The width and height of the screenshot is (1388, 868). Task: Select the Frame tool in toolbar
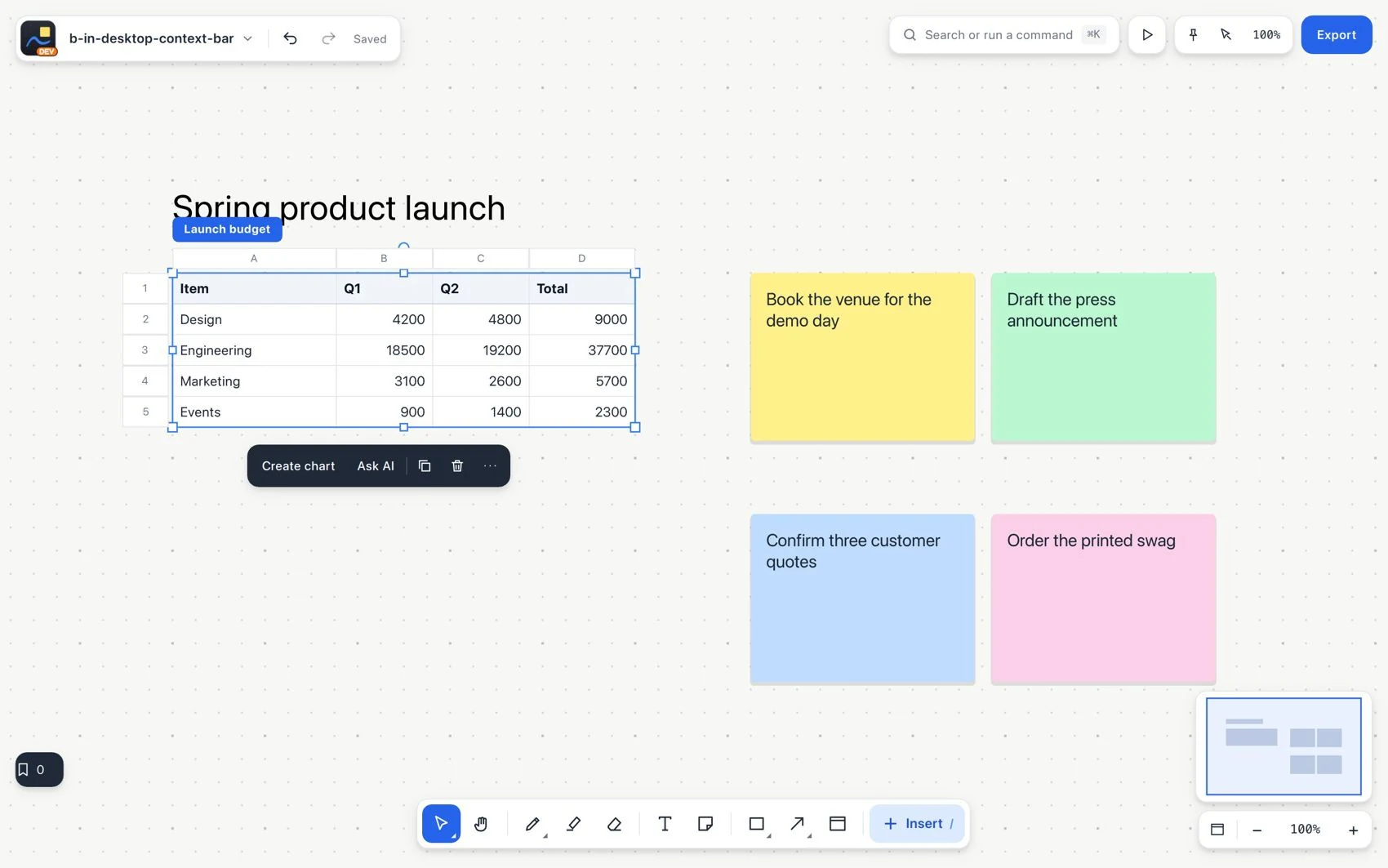838,823
